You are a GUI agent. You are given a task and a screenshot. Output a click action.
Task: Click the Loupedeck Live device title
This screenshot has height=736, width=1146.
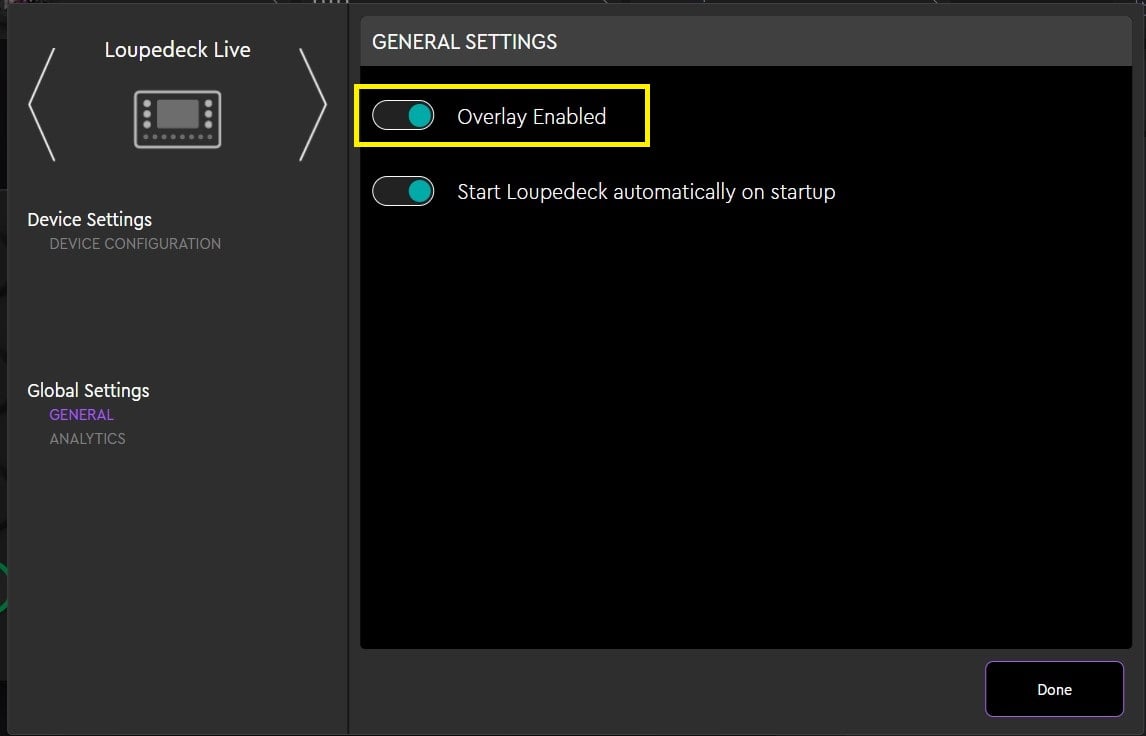click(177, 50)
